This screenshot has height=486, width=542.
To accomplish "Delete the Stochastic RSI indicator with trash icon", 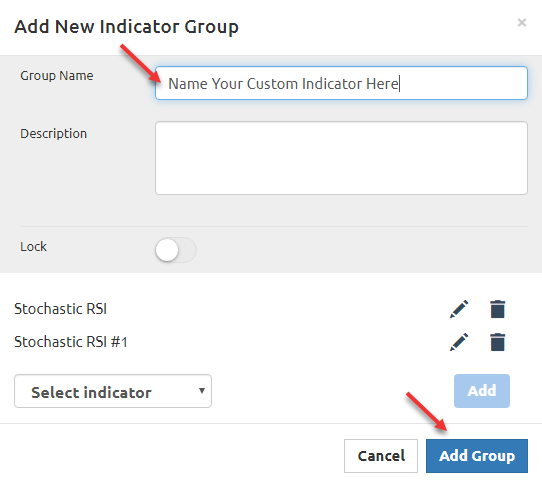I will click(x=498, y=309).
